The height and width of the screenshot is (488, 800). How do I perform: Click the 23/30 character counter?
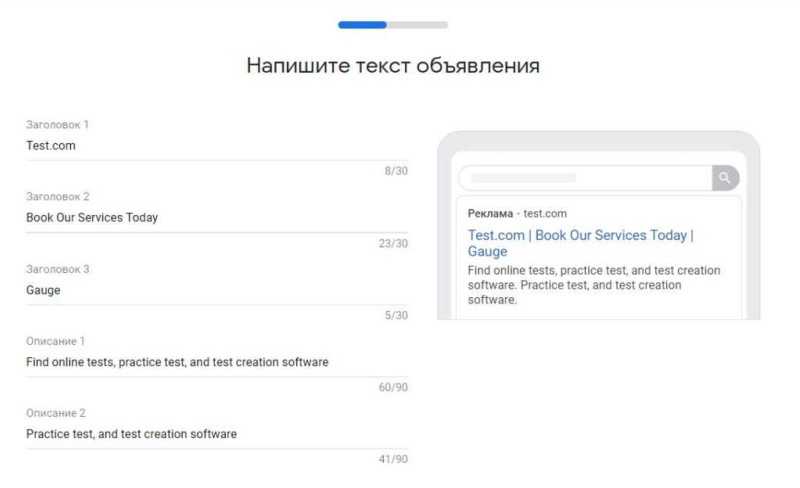(393, 243)
